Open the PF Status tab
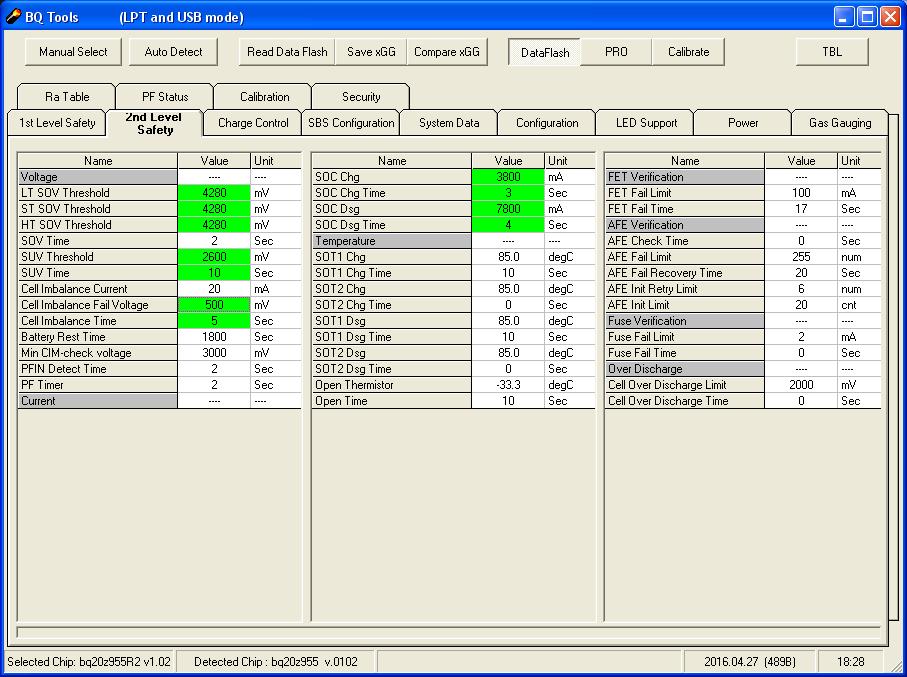The image size is (907, 677). tap(165, 97)
